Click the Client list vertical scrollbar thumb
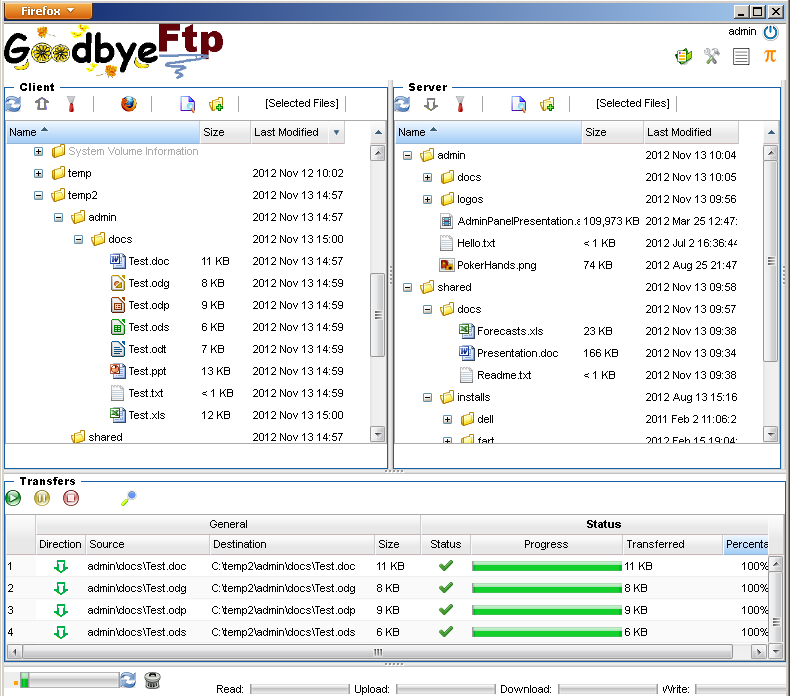Screen dimensions: 790x696 tap(377, 315)
